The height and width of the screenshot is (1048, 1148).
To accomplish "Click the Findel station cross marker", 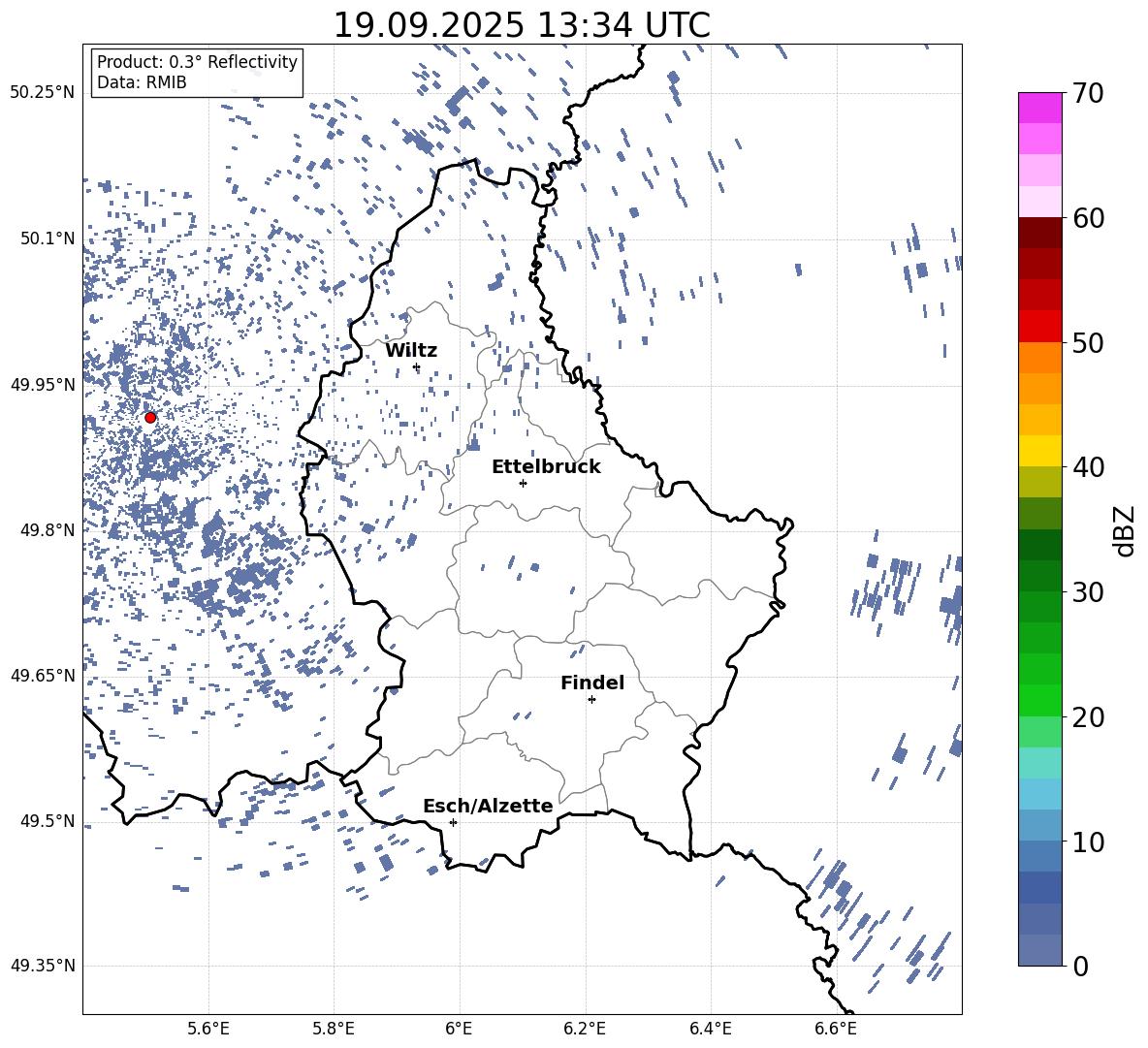I will (x=591, y=699).
